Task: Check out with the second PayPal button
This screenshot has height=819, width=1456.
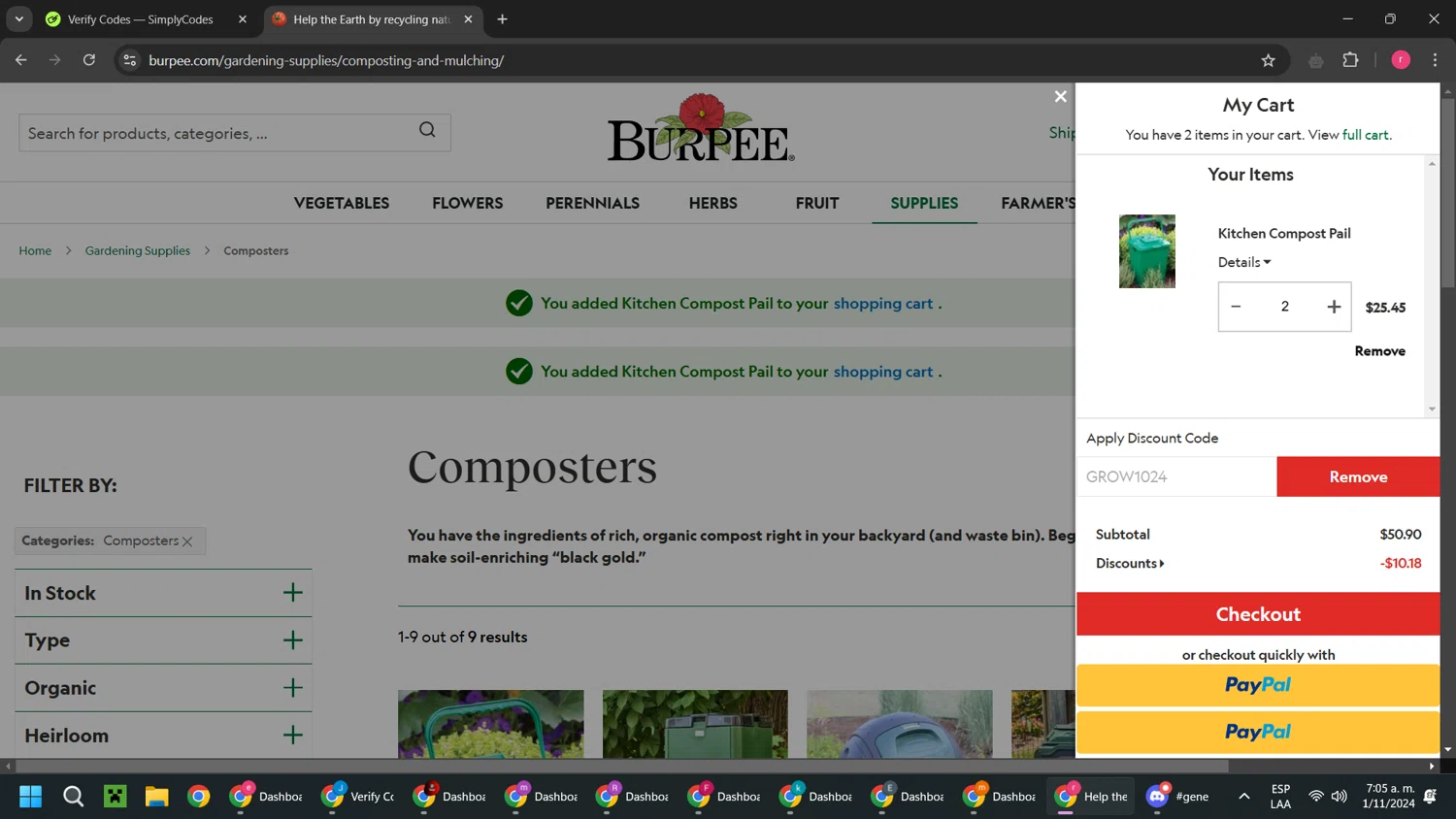Action: coord(1258,733)
